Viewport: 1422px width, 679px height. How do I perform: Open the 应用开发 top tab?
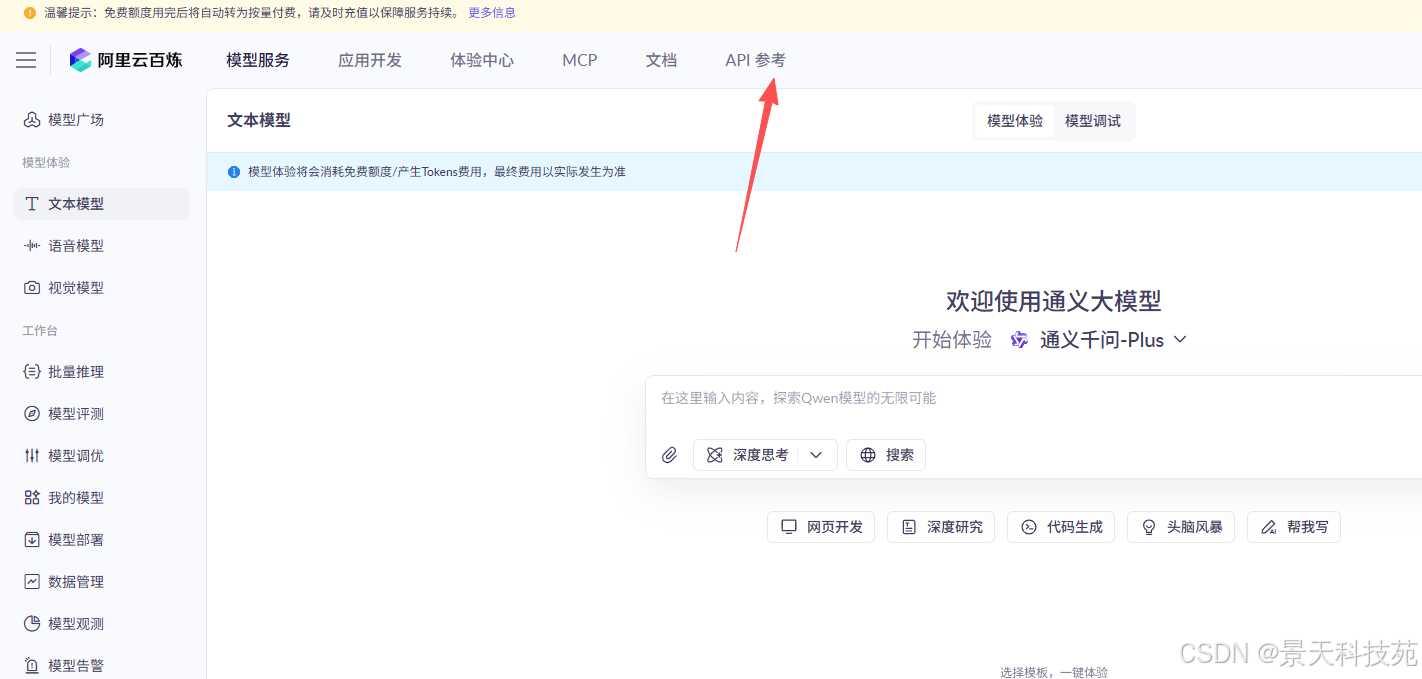pos(370,60)
